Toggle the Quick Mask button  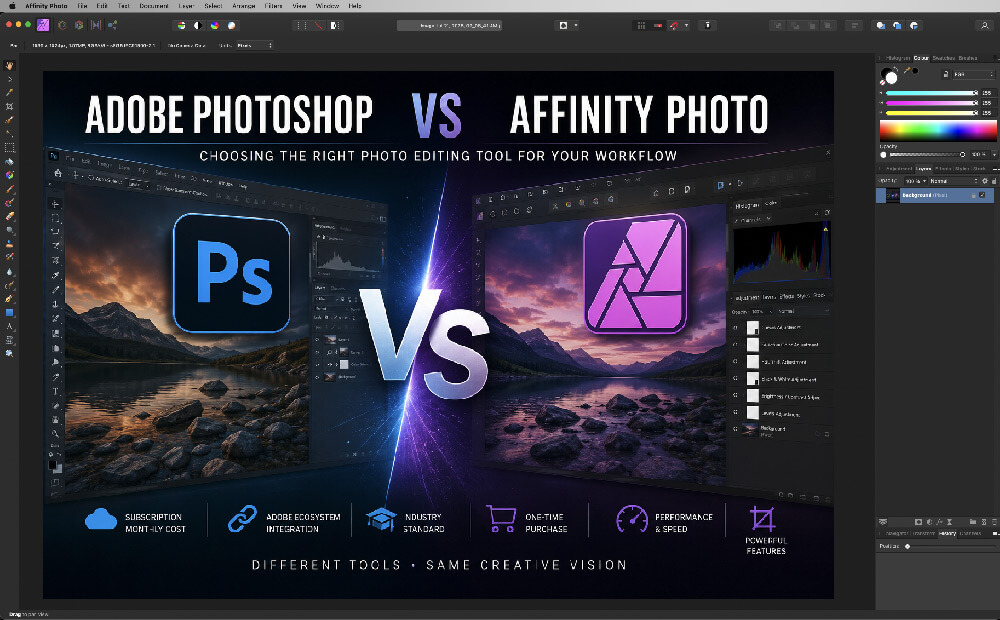[564, 26]
